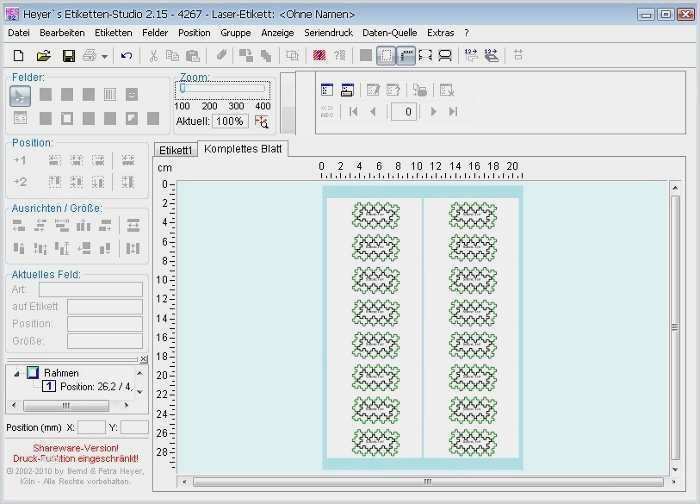Click the canvas vertical scroll-up arrow
This screenshot has height=504, width=700.
pos(675,188)
